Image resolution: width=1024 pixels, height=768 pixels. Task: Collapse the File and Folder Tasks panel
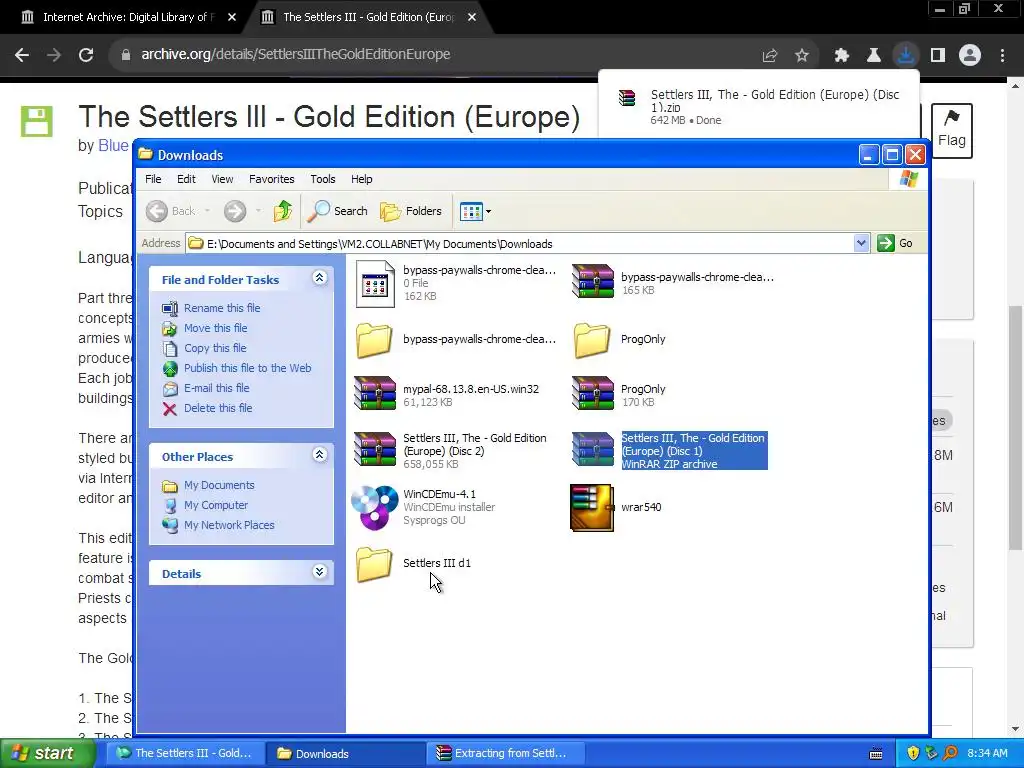pos(319,278)
